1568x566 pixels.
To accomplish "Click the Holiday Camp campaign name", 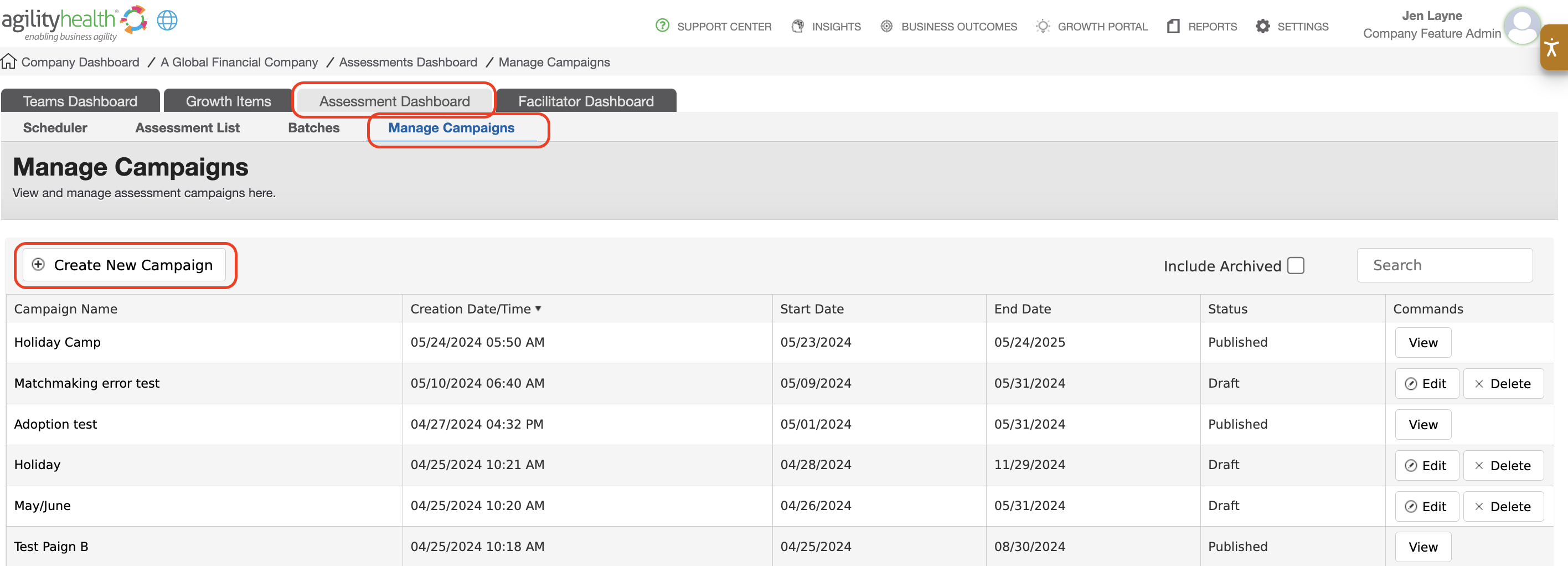I will 57,342.
